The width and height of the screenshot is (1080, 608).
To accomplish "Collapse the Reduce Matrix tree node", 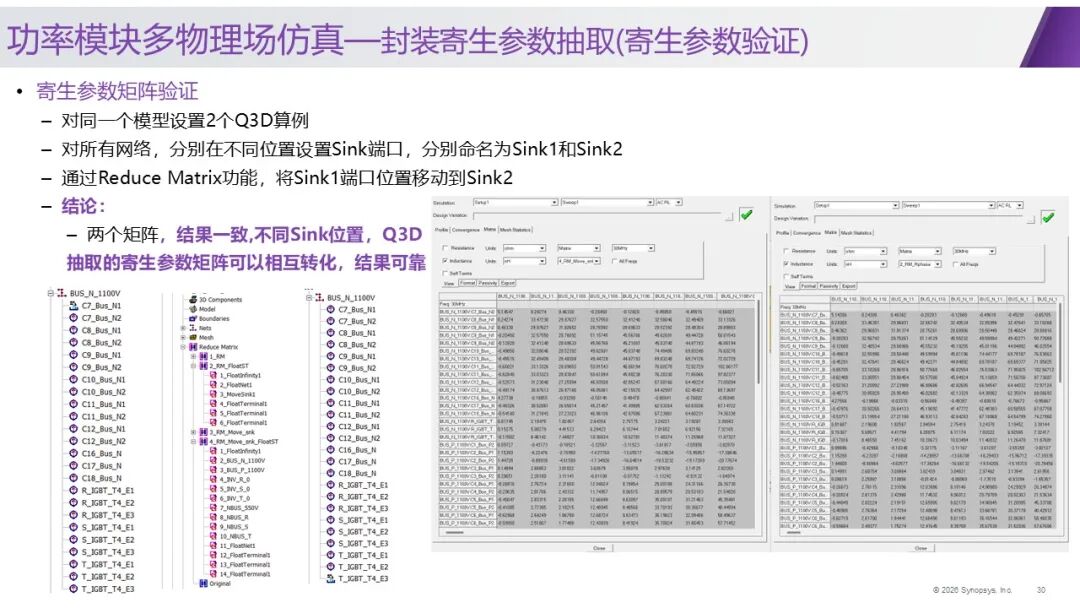I will [x=183, y=347].
